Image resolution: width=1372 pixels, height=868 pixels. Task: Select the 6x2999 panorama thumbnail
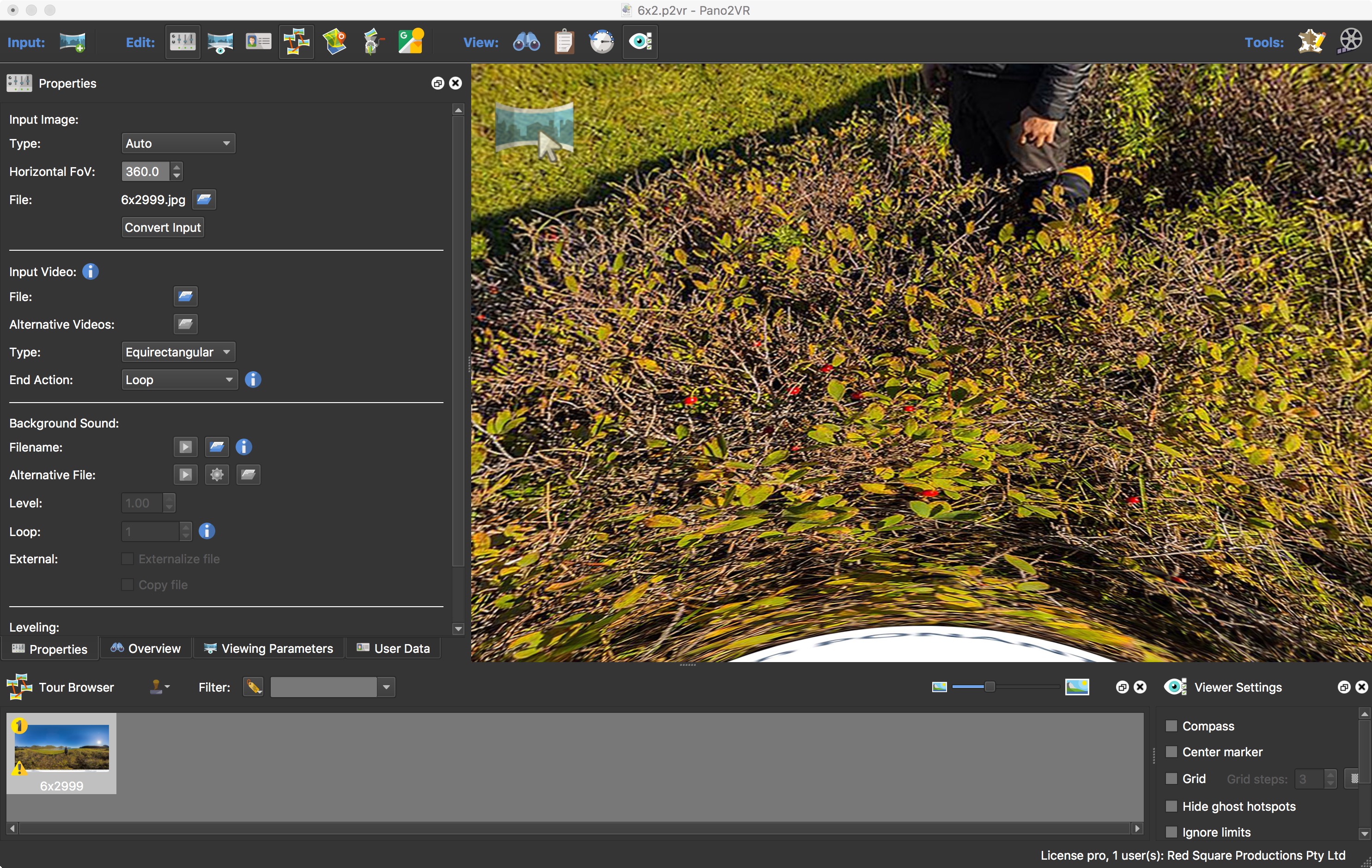point(61,753)
